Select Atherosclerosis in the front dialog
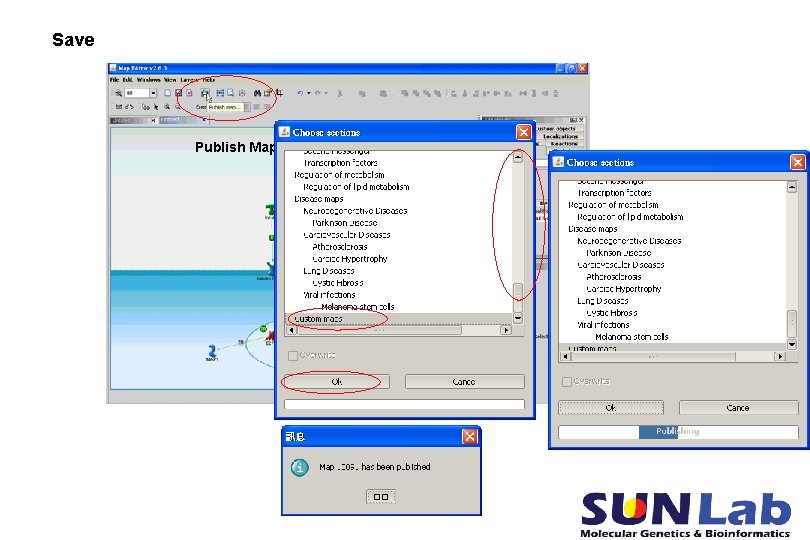 (339, 246)
